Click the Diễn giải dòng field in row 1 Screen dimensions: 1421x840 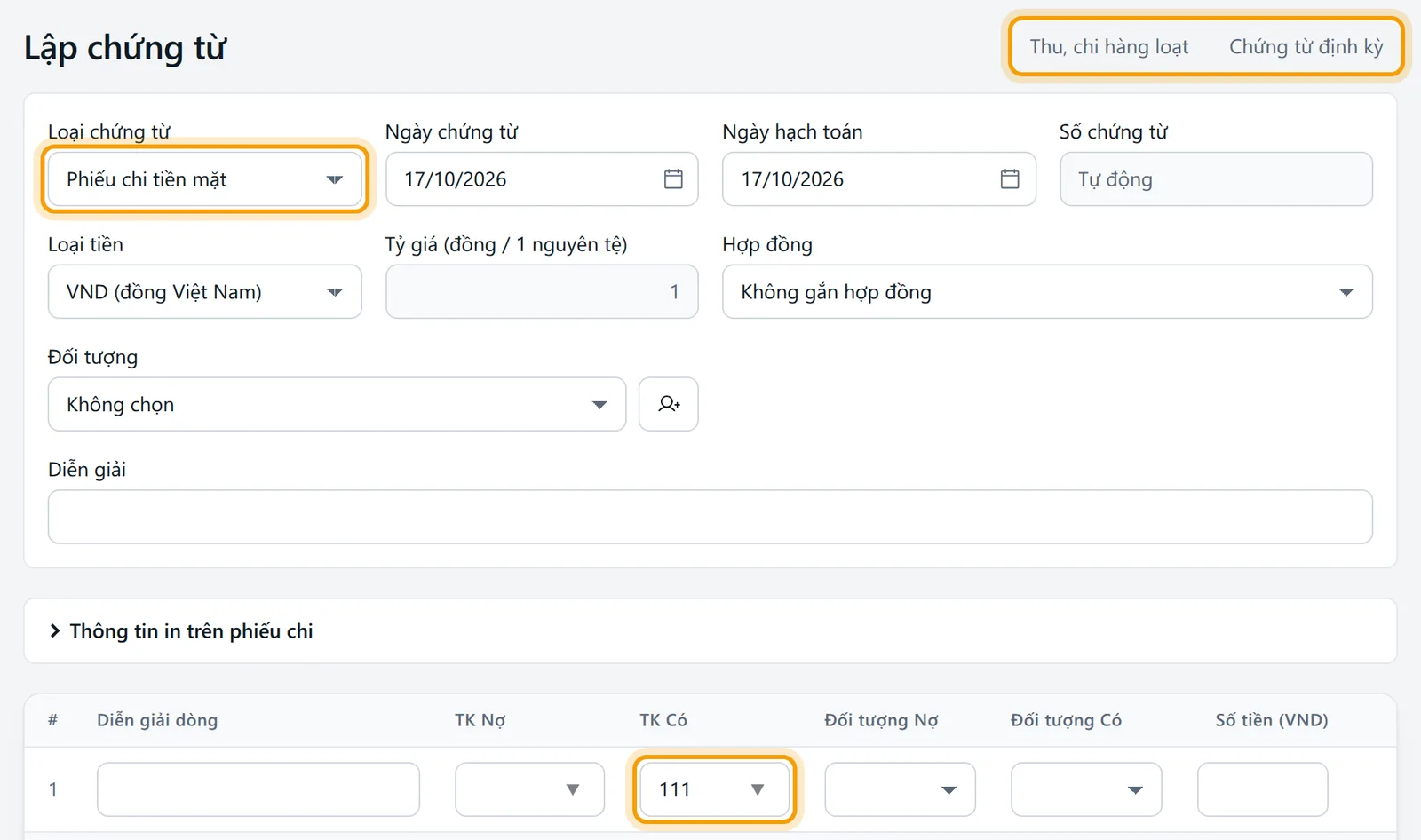click(x=258, y=789)
